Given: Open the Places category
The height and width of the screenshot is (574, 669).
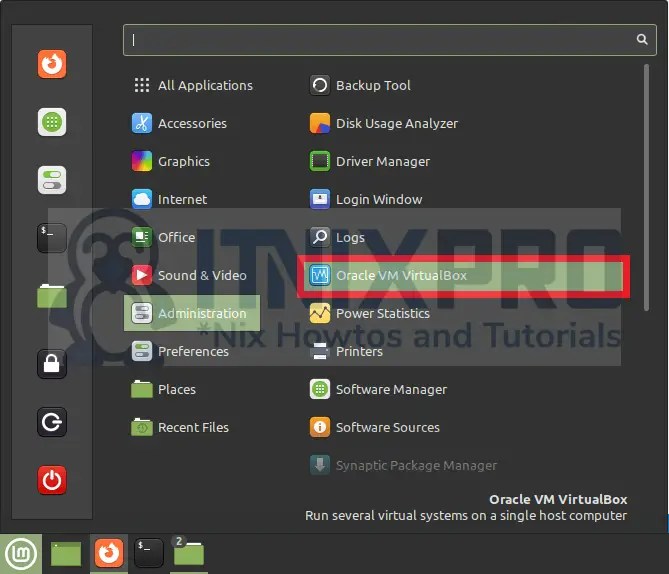Looking at the screenshot, I should [193, 389].
